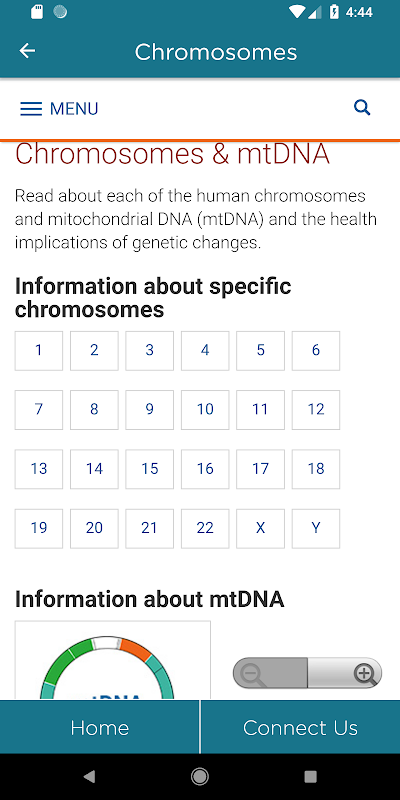Screen dimensions: 400x800
Task: Select chromosome 6 box
Action: [316, 351]
